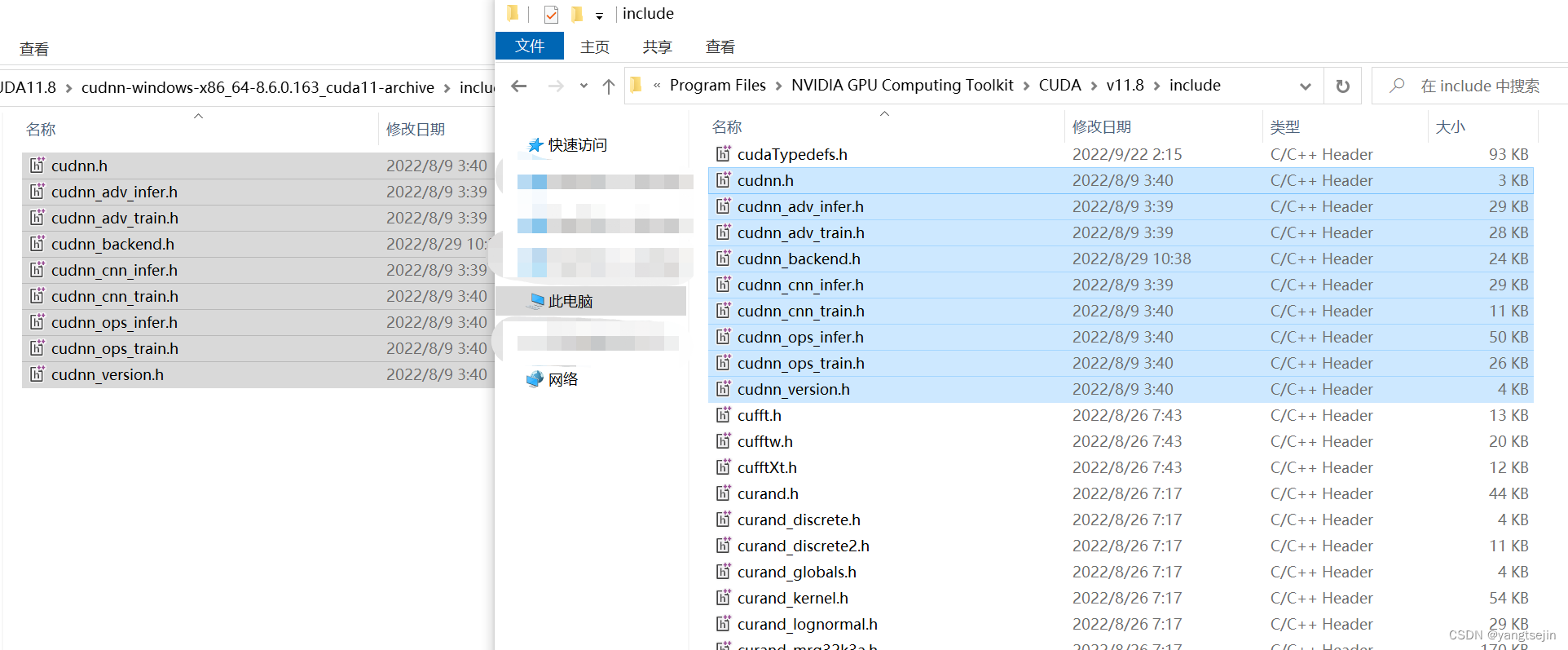The image size is (1568, 650).
Task: Click cufft.h file icon
Action: point(723,414)
